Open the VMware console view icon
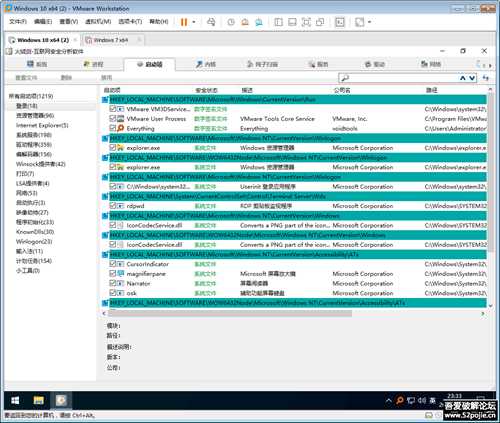This screenshot has width=500, height=423. coord(340,22)
